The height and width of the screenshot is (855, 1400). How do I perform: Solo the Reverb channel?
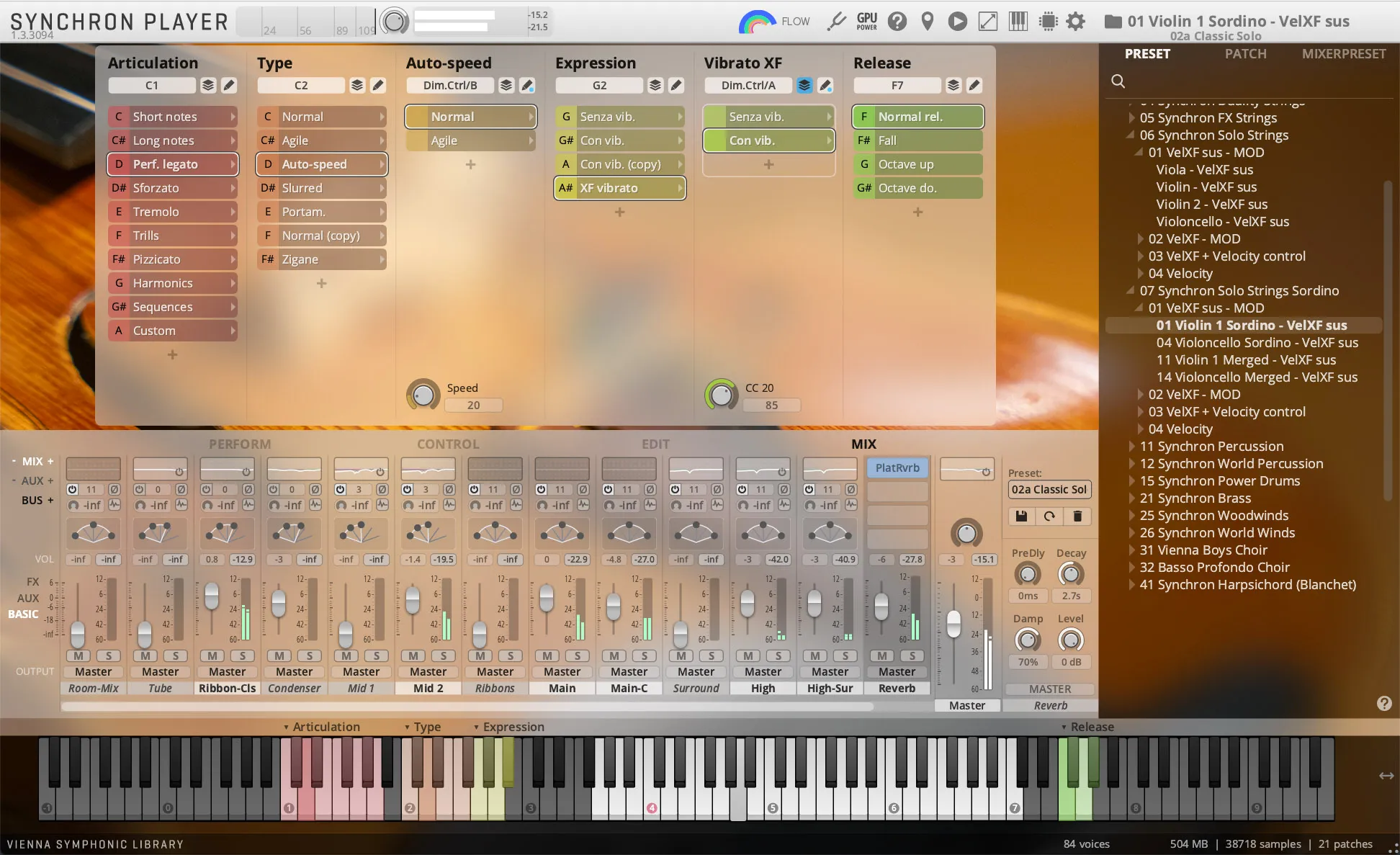click(x=912, y=655)
